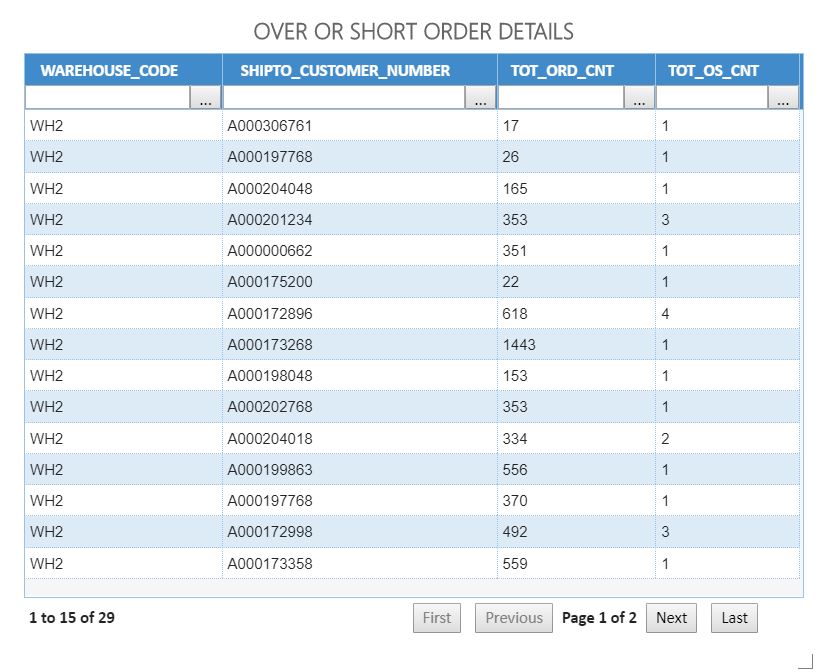Focus the TOT_OS_CNT filter text box
Screen dimensions: 826x672
(712, 99)
